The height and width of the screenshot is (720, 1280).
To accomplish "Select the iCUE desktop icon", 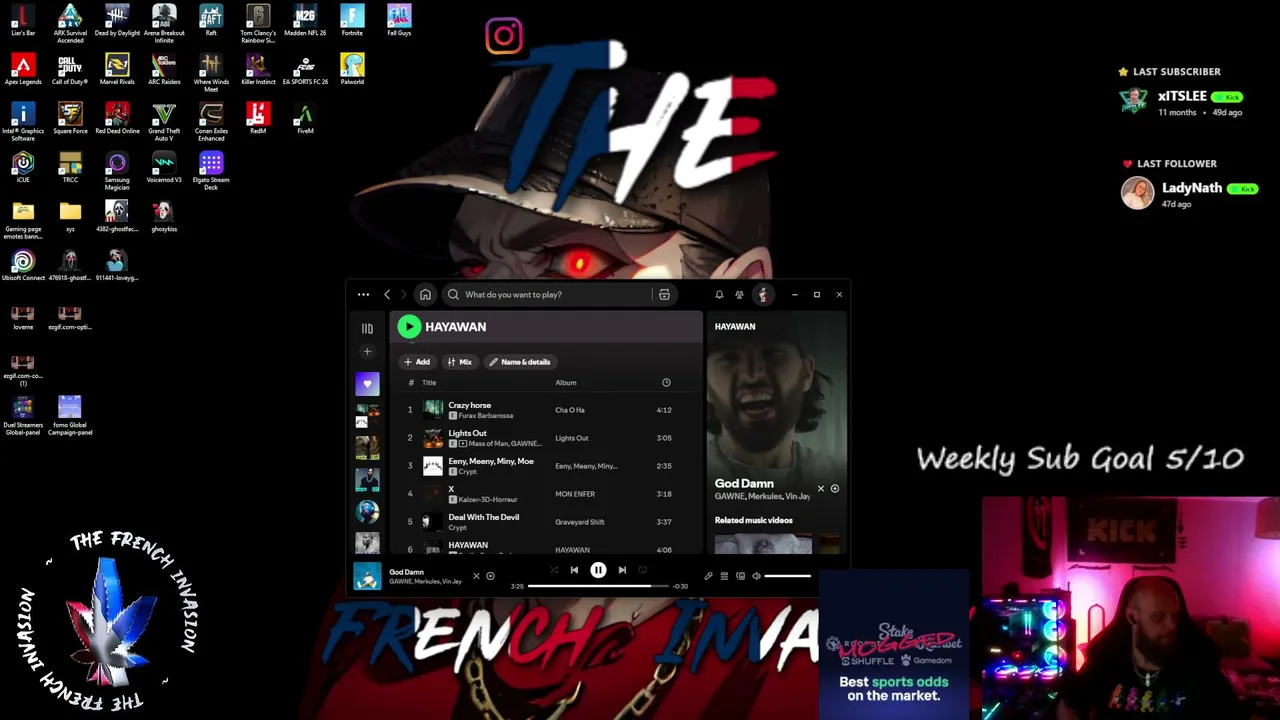I will (x=23, y=168).
